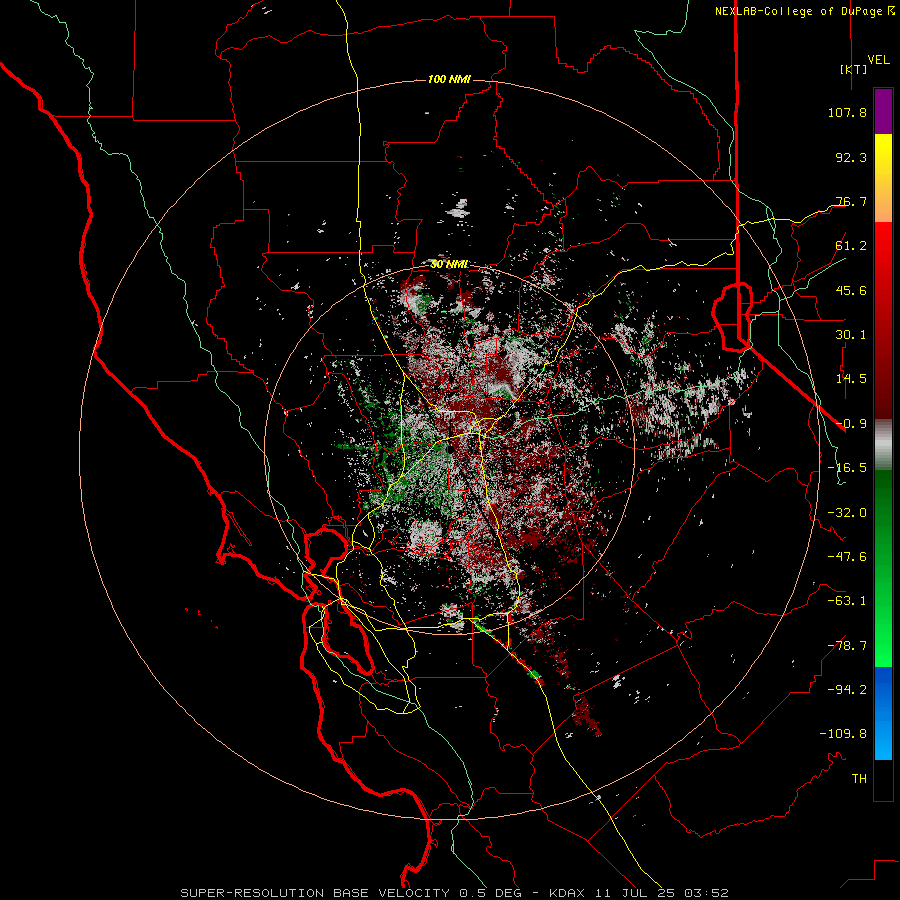Select the -32.0 legend value
Viewport: 900px width, 900px height.
pyautogui.click(x=847, y=513)
